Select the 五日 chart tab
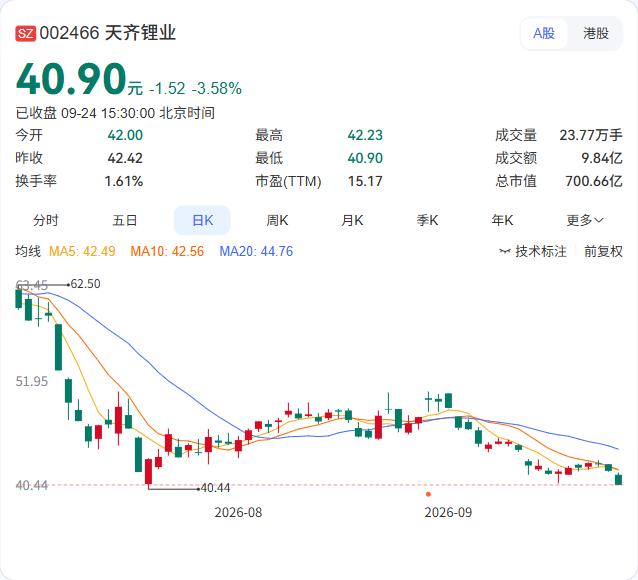Screen dimensions: 638x580 (x=125, y=221)
